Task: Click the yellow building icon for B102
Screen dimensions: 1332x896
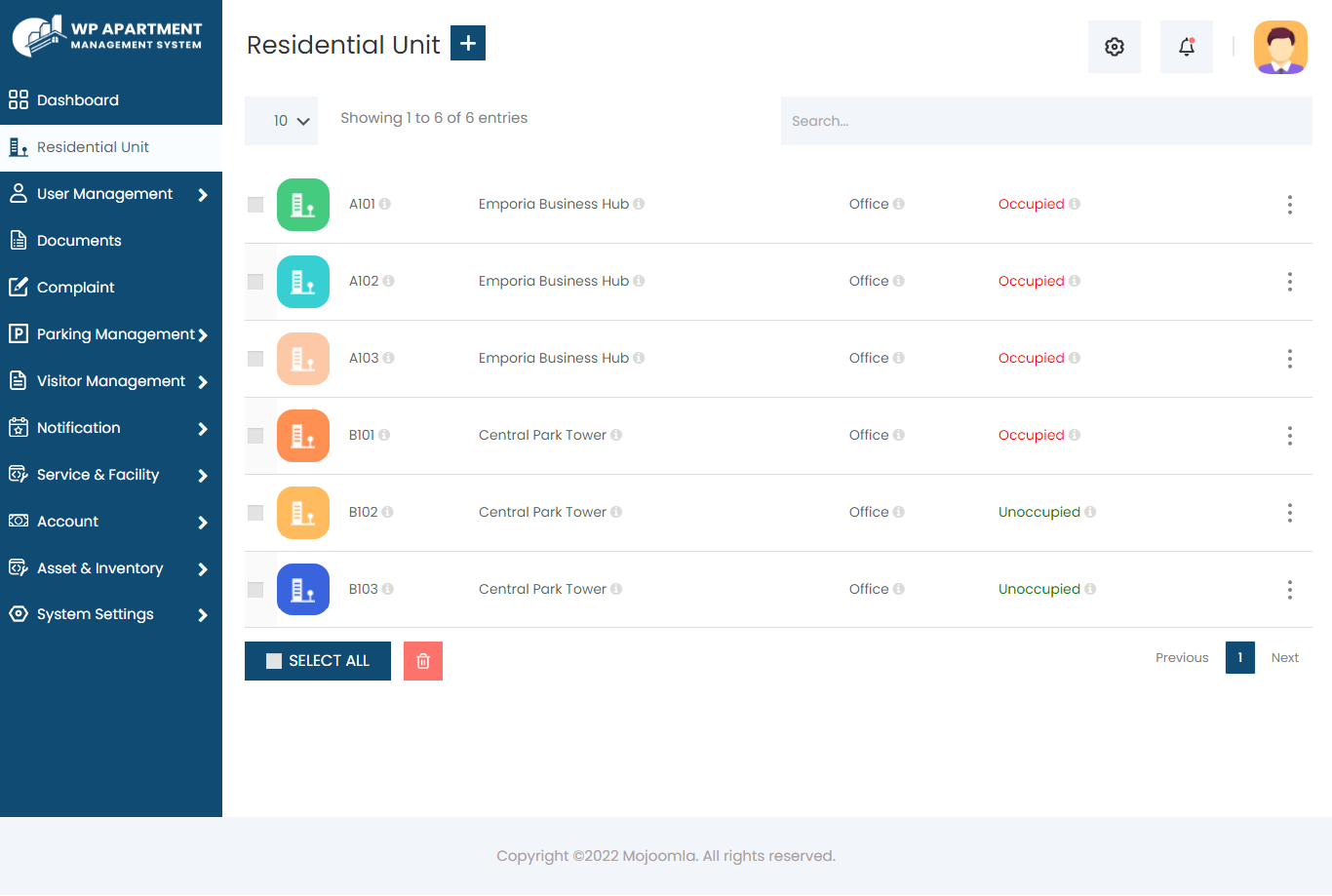Action: pyautogui.click(x=303, y=513)
